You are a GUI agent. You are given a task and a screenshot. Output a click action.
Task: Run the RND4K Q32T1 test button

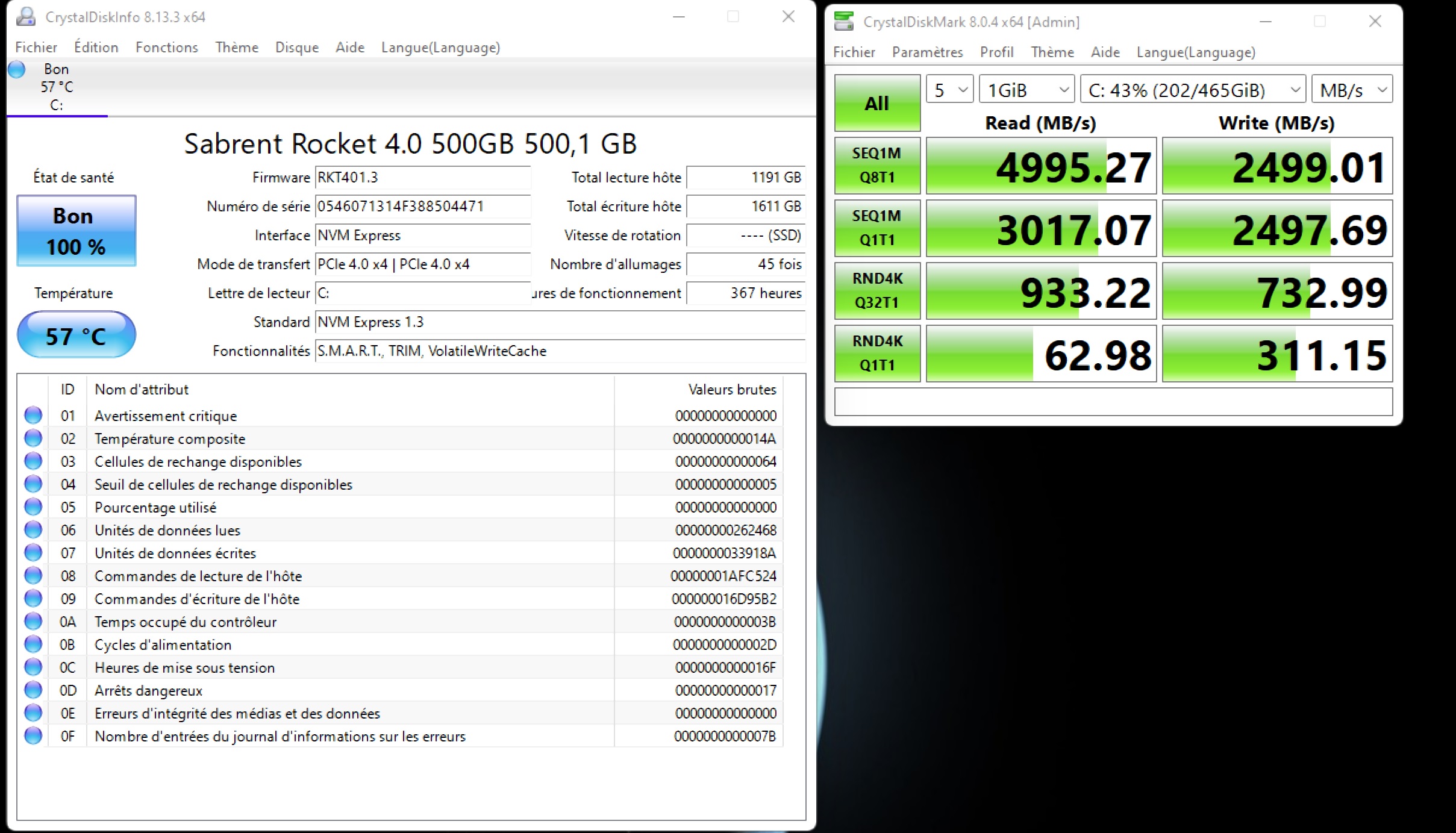[x=877, y=291]
